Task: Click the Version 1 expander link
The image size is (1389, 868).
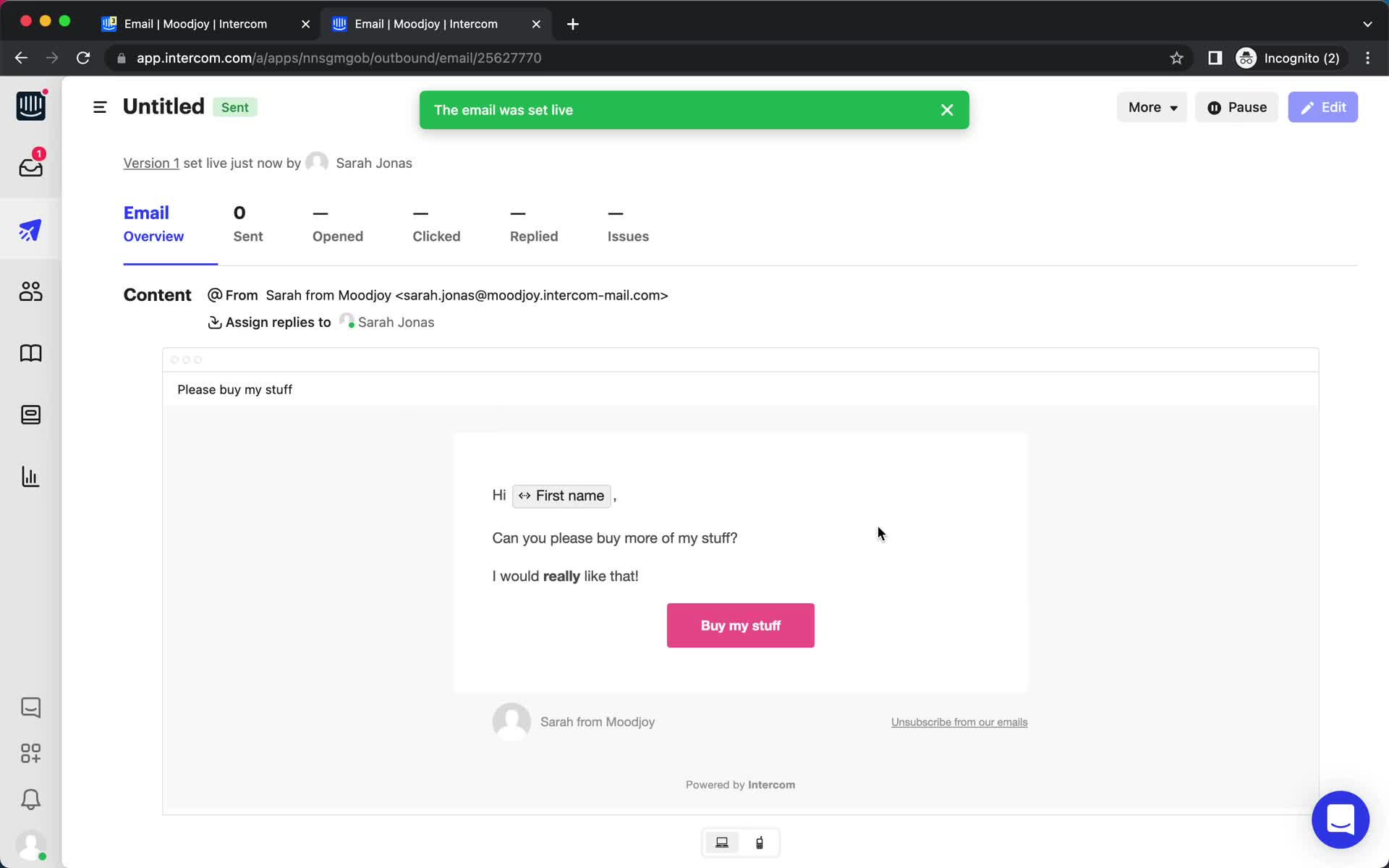Action: (x=150, y=163)
